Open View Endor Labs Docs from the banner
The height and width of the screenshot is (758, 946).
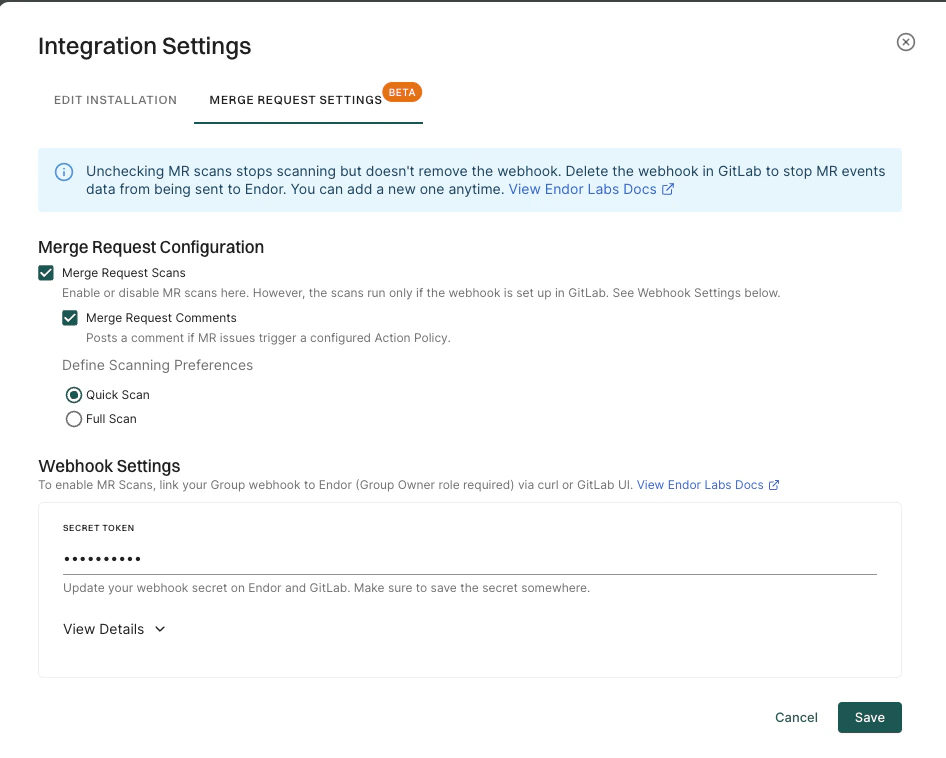point(582,189)
